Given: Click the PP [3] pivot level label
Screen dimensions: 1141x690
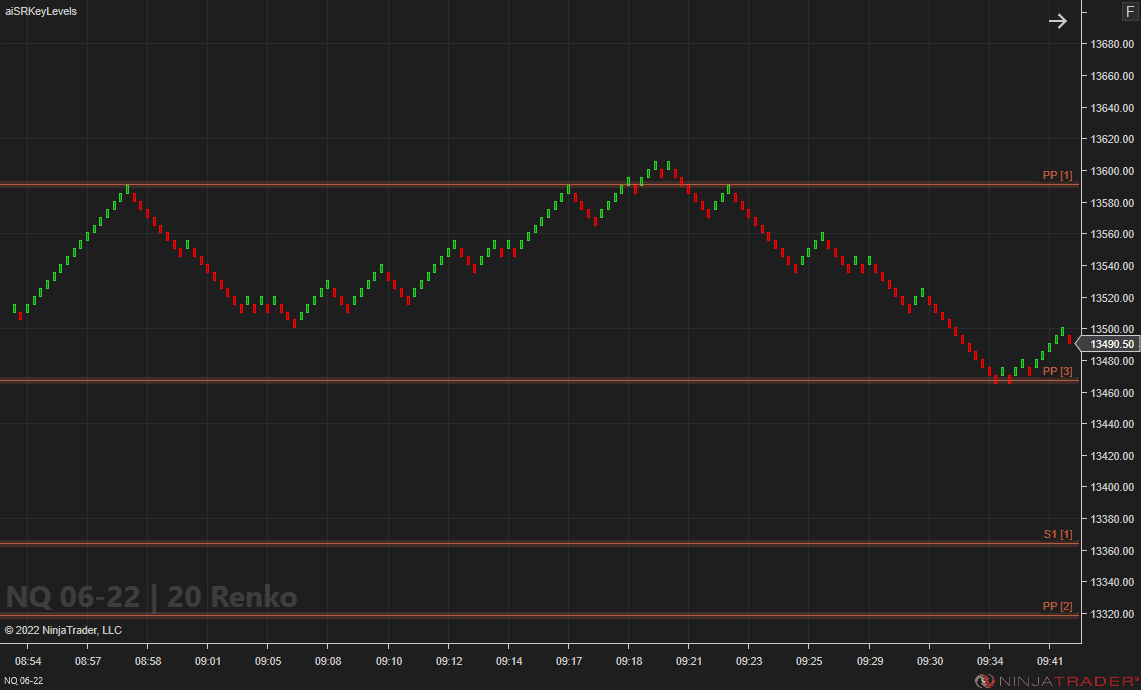Looking at the screenshot, I should [1057, 370].
